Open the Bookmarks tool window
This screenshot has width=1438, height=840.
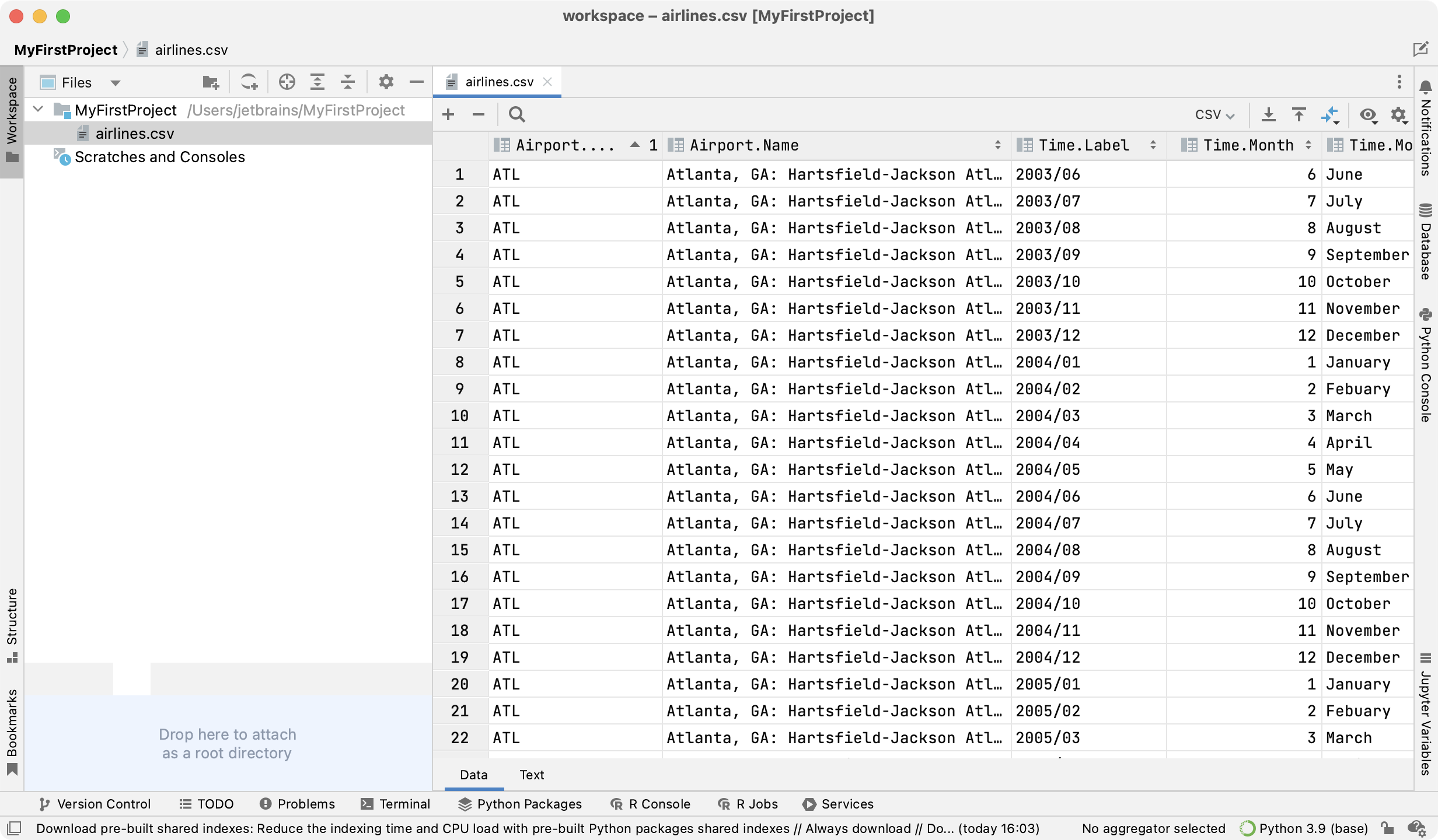click(12, 733)
